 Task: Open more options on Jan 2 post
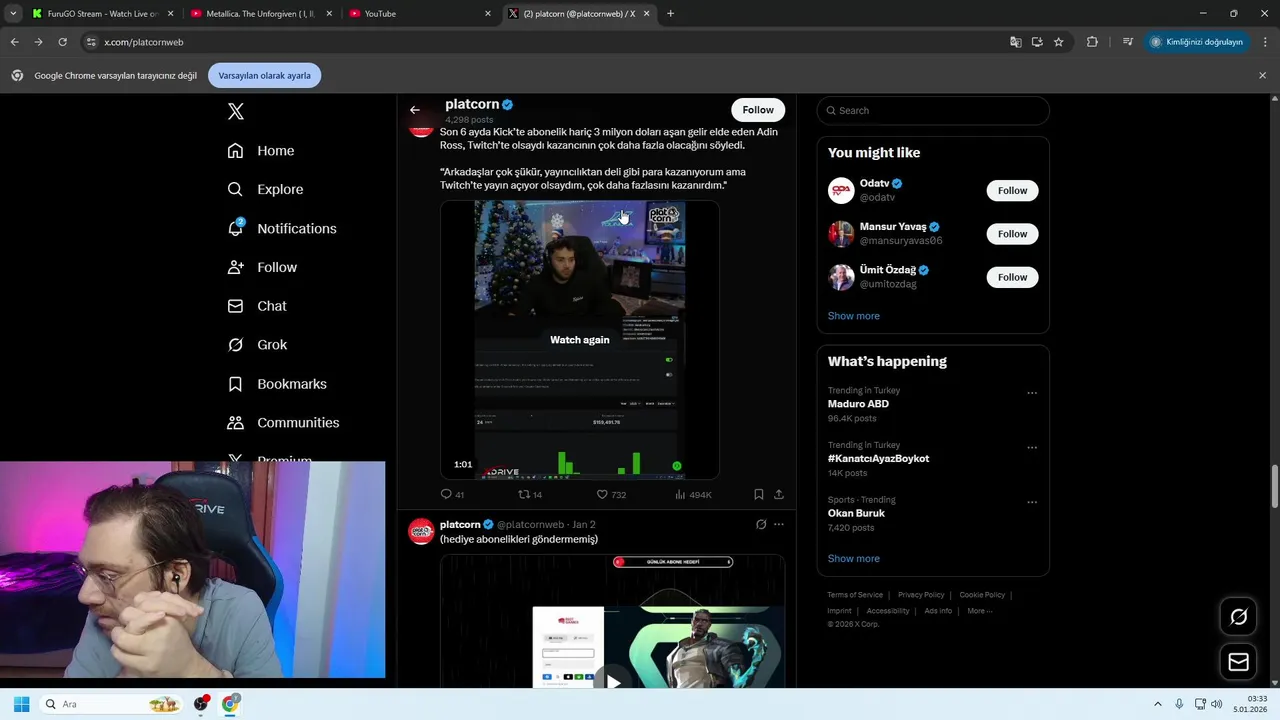coord(779,524)
